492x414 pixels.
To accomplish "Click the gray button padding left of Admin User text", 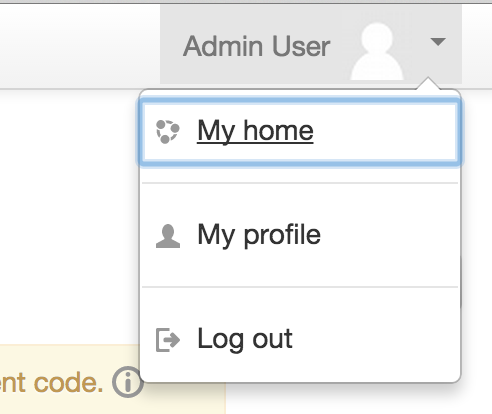I will coord(171,46).
